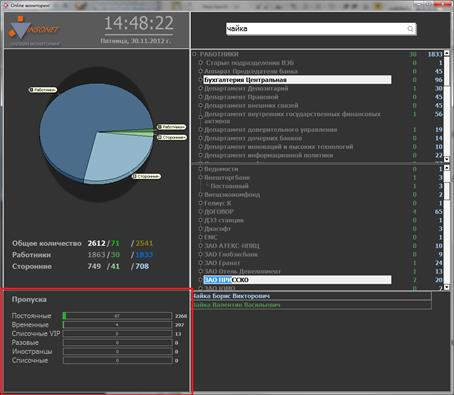
Task: Select the Внешэкономфонд row
Action: 232,194
